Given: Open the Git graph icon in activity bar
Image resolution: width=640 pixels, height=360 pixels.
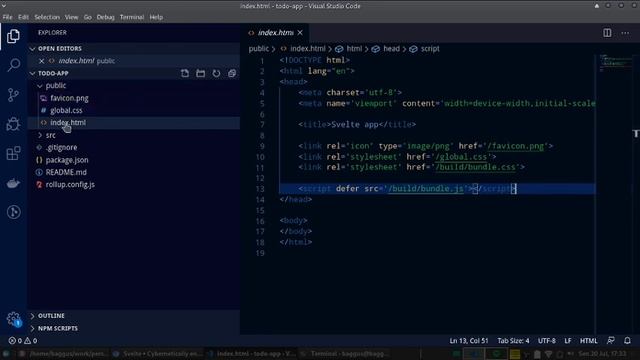Looking at the screenshot, I should coord(13,212).
